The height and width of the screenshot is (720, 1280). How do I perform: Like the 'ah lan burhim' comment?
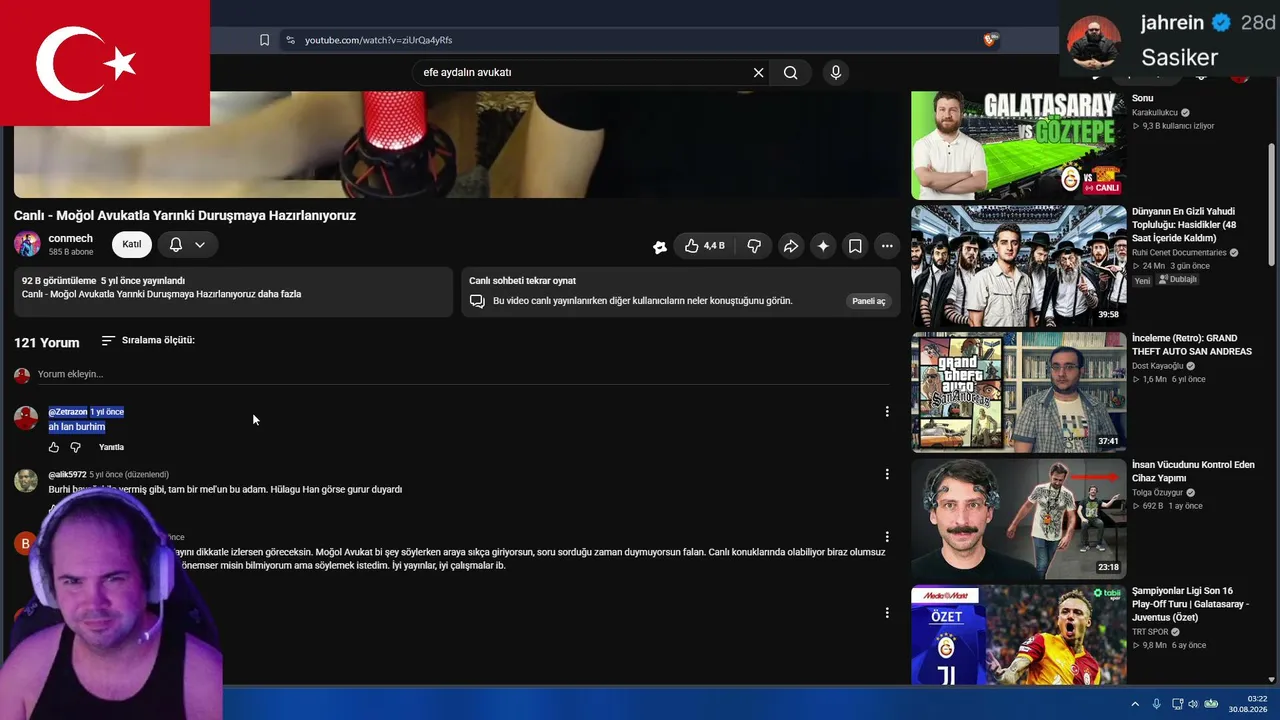pos(54,447)
